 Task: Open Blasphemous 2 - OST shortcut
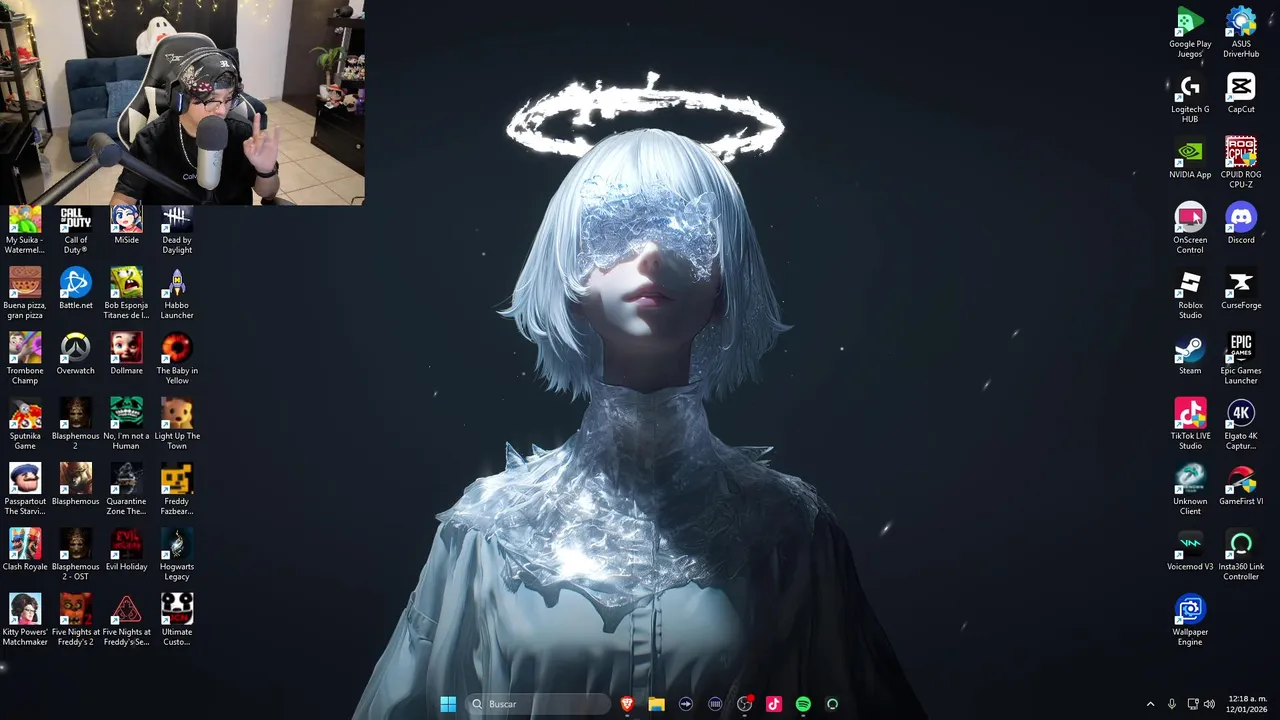[76, 556]
